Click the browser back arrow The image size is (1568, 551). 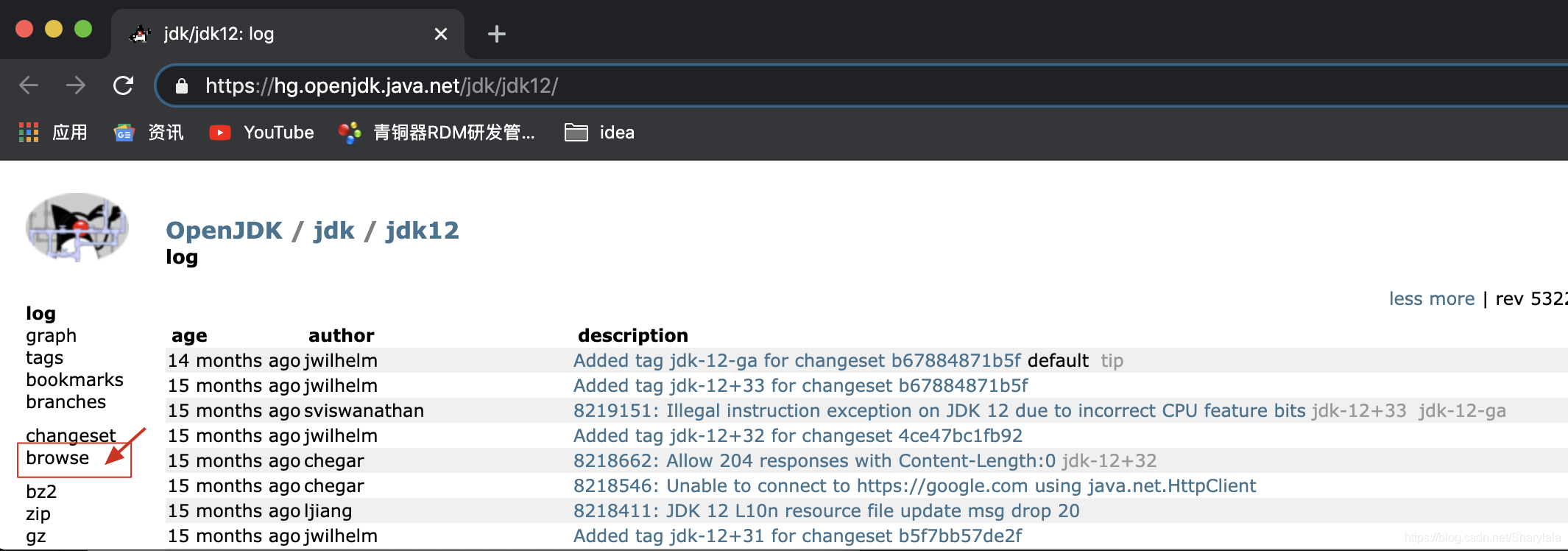[29, 85]
